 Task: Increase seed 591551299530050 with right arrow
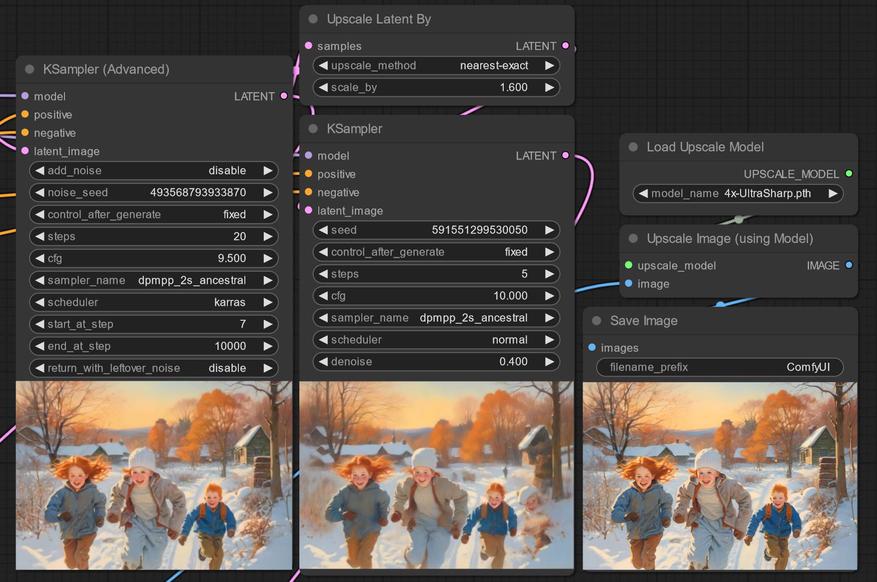click(x=549, y=230)
